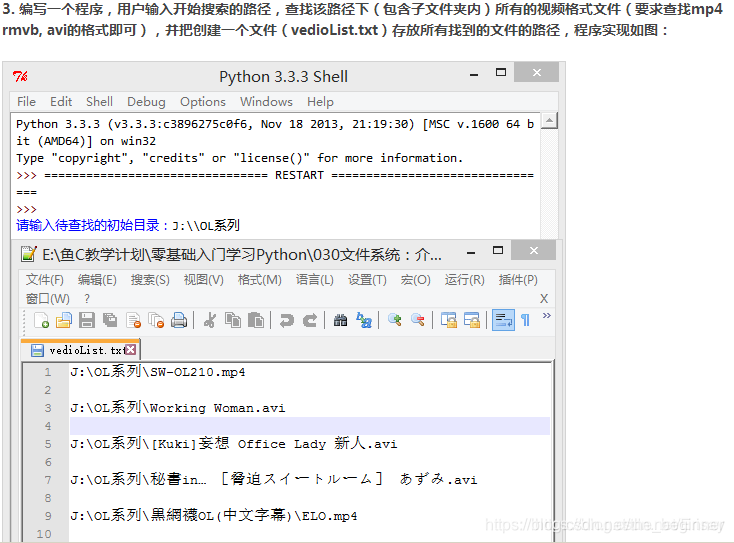Open the 搜索(S) menu
Screen dimensions: 734x543
(150, 280)
